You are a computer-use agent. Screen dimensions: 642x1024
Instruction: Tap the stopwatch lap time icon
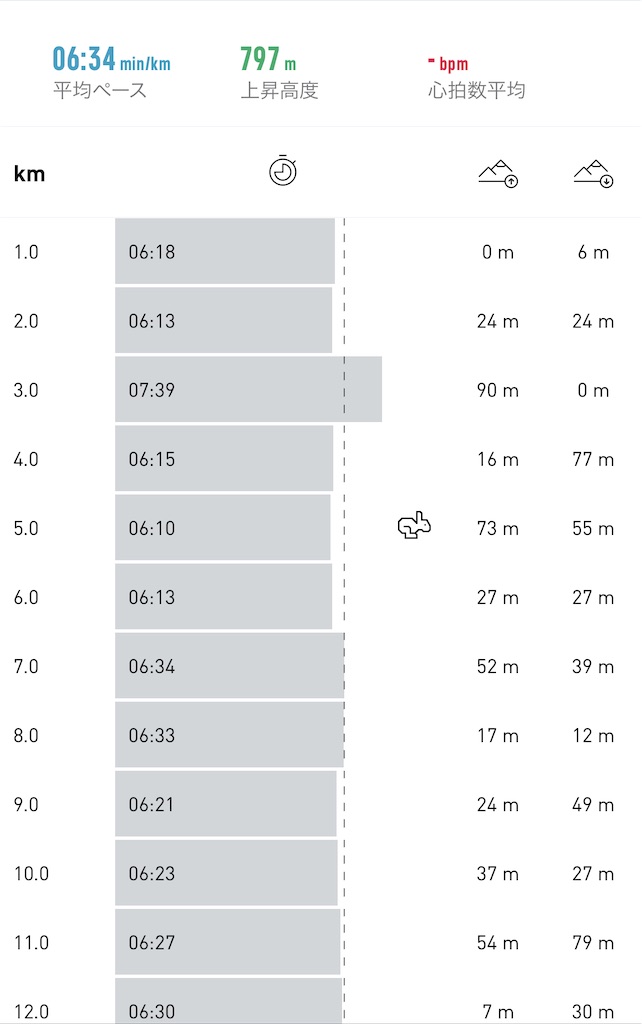point(283,171)
